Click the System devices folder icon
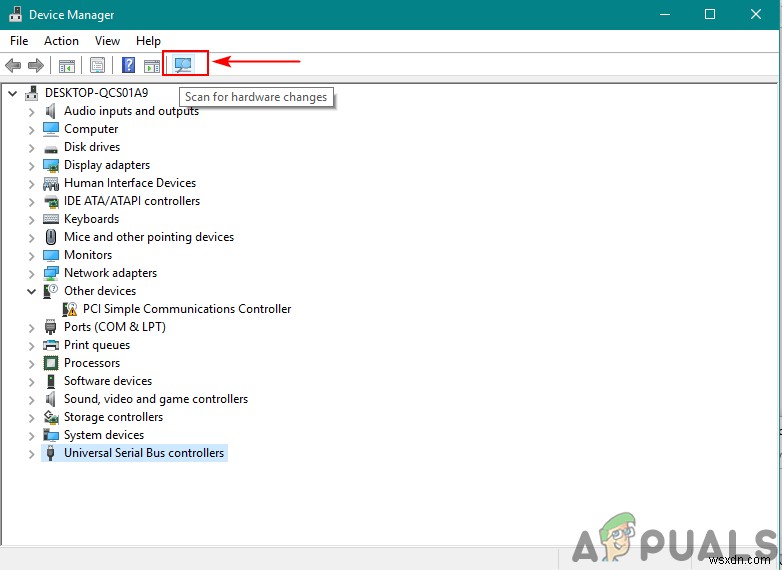Screen dimensions: 782x570 pyautogui.click(x=51, y=435)
